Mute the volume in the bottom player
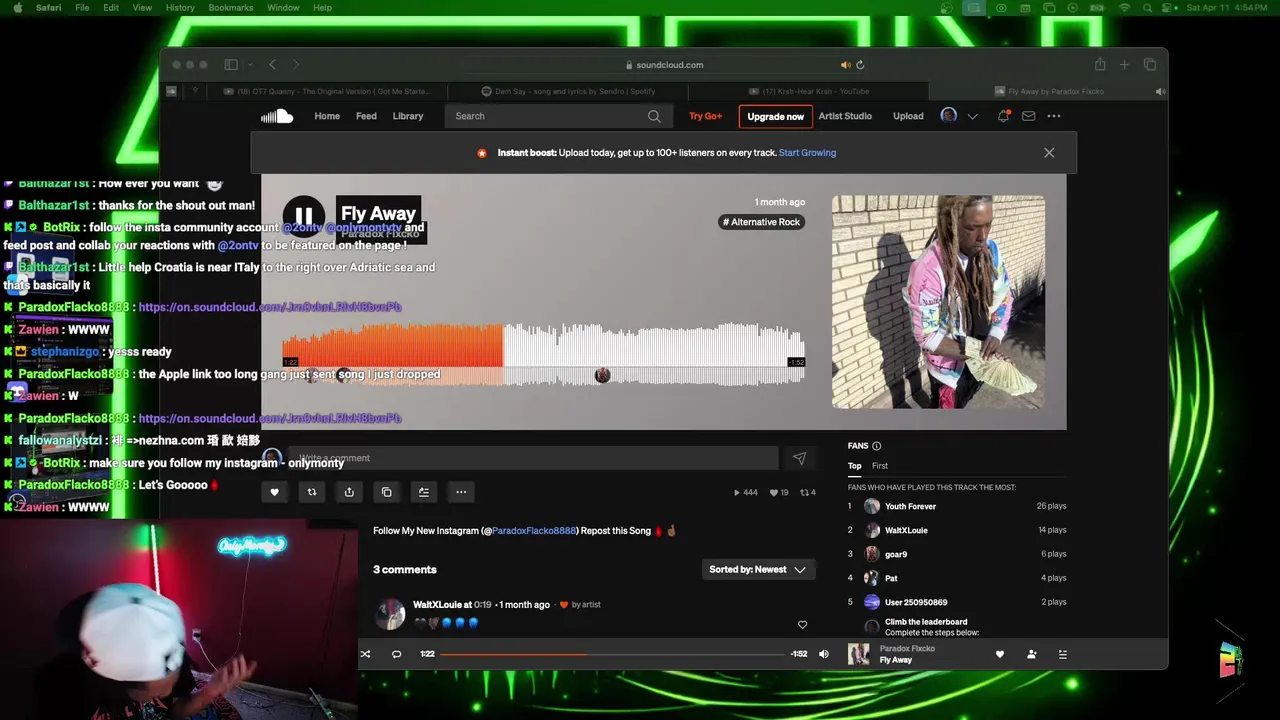This screenshot has width=1280, height=720. 824,654
